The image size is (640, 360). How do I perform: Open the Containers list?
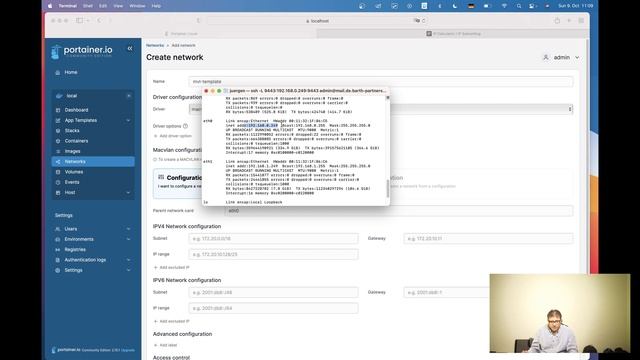point(76,141)
